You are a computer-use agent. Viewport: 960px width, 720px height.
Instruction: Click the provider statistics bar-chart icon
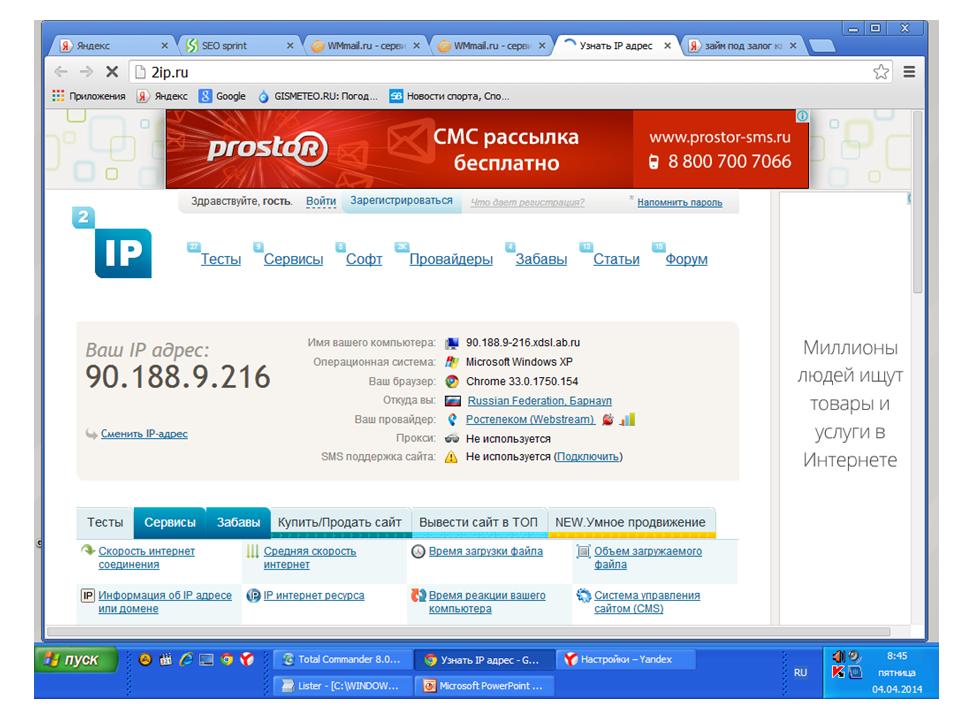click(628, 419)
